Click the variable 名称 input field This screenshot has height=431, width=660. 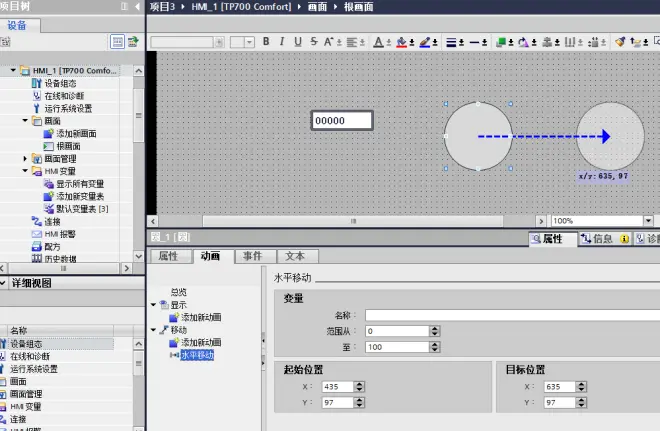coord(512,315)
